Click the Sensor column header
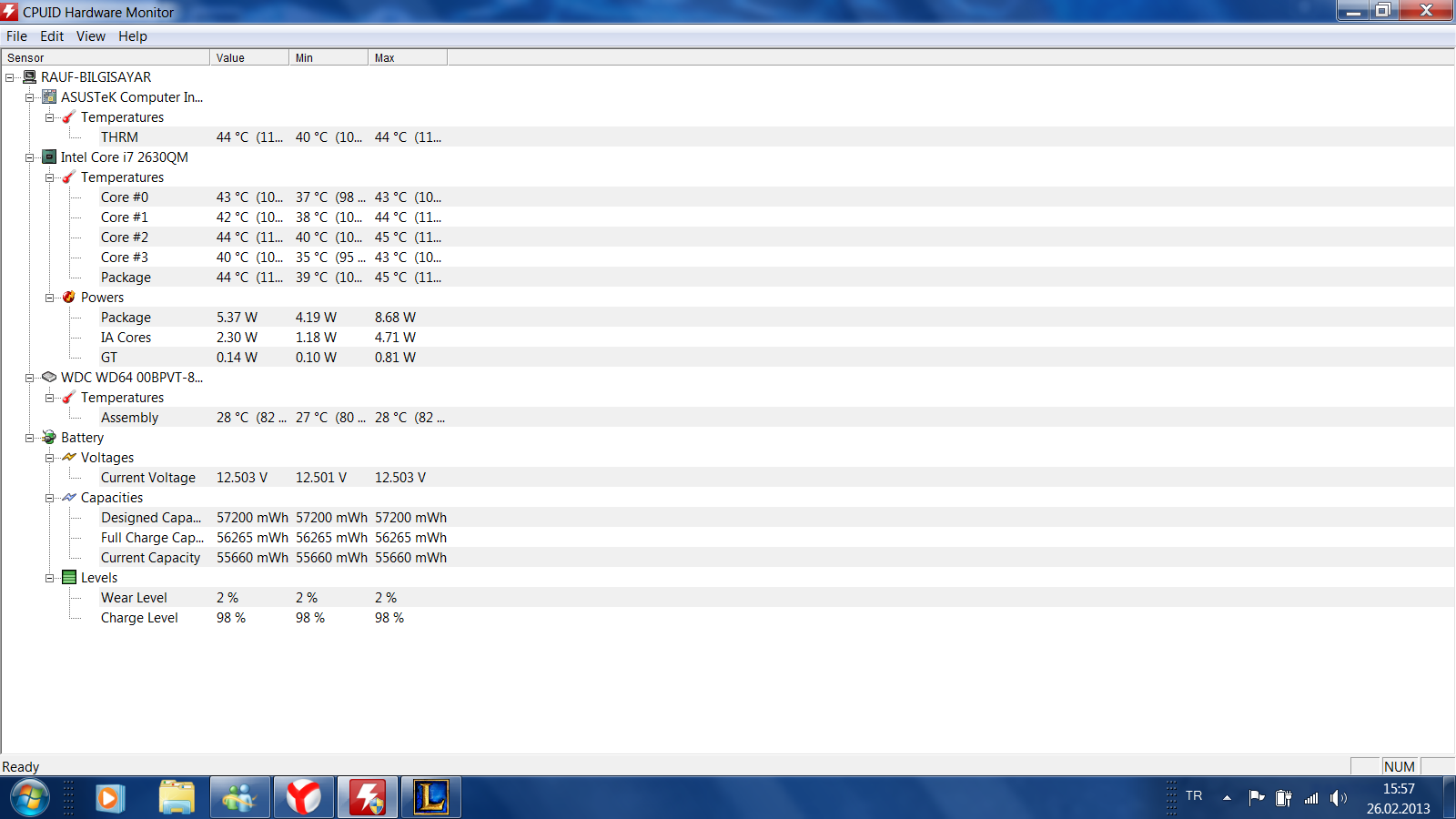Image resolution: width=1456 pixels, height=819 pixels. coord(106,57)
